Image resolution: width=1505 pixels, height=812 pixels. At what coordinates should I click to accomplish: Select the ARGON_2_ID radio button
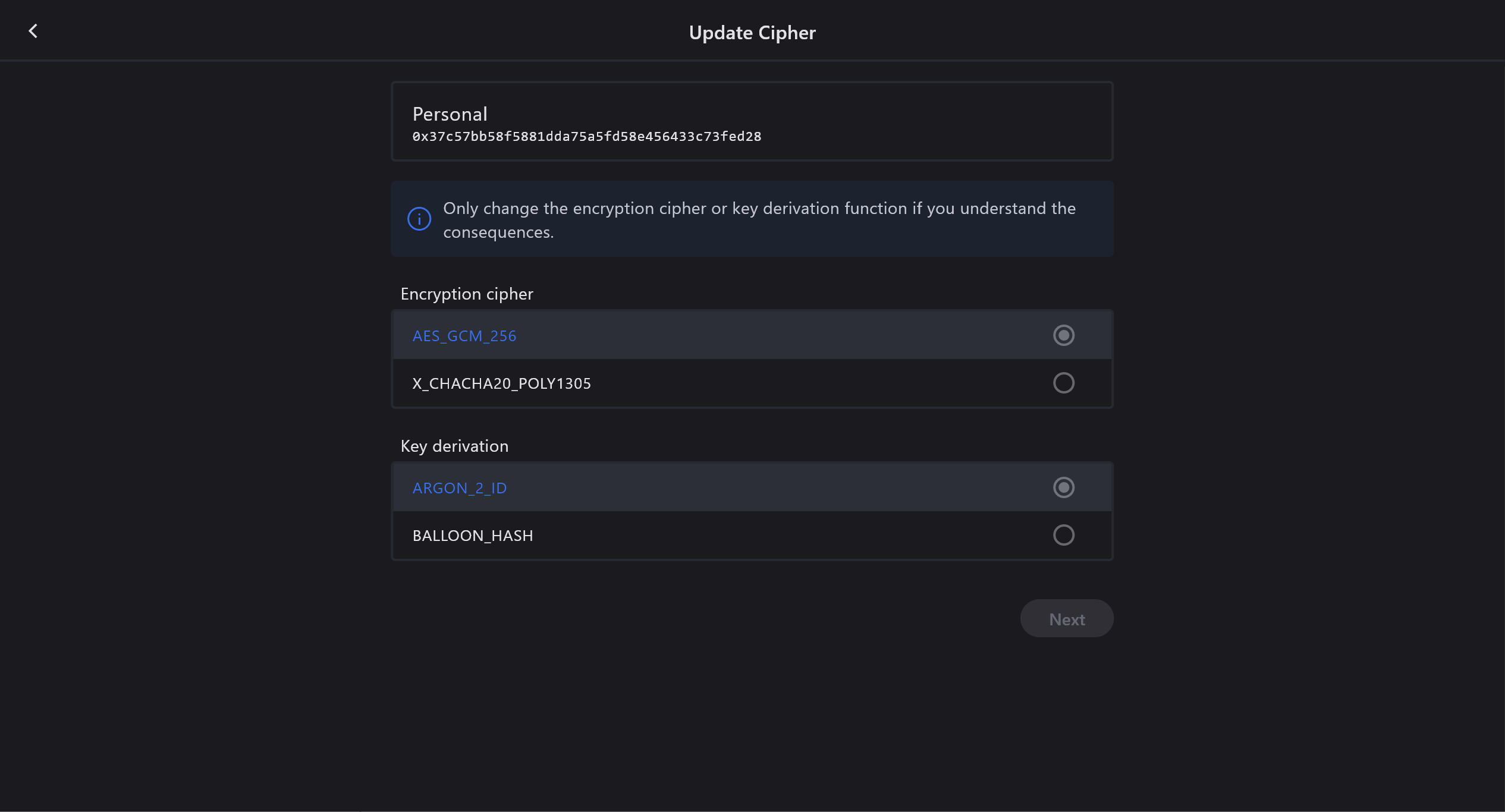[x=1063, y=487]
